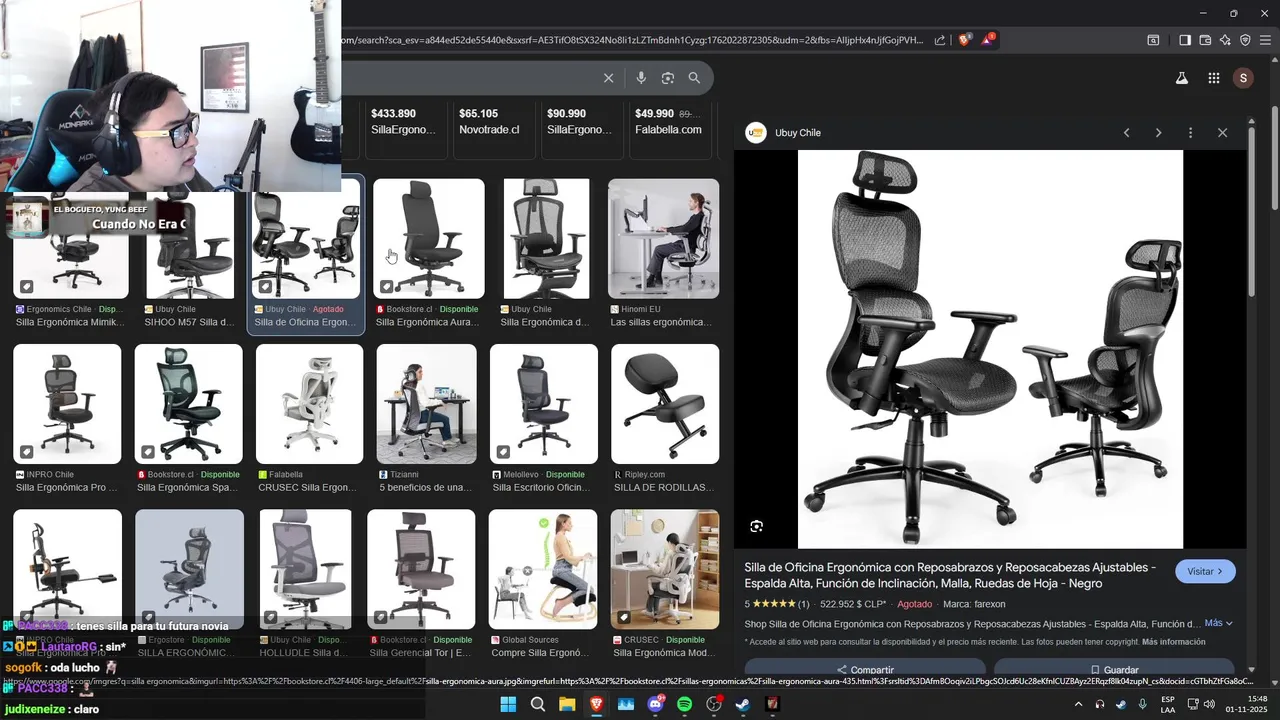Open Melollevo Silla Escritorio Oficina result
Screen dimensions: 1280x720
click(543, 404)
